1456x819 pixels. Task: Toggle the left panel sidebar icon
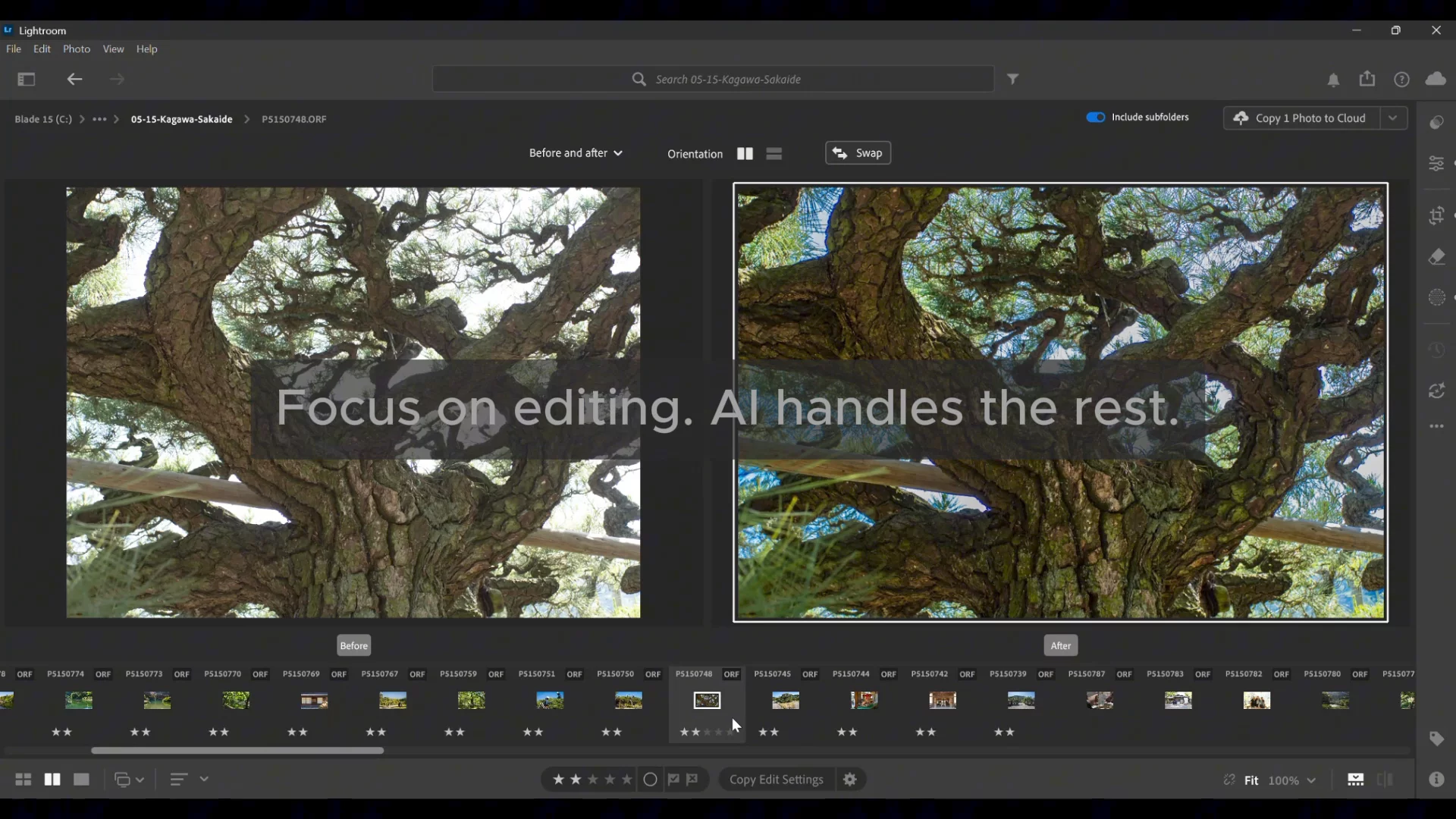point(27,79)
